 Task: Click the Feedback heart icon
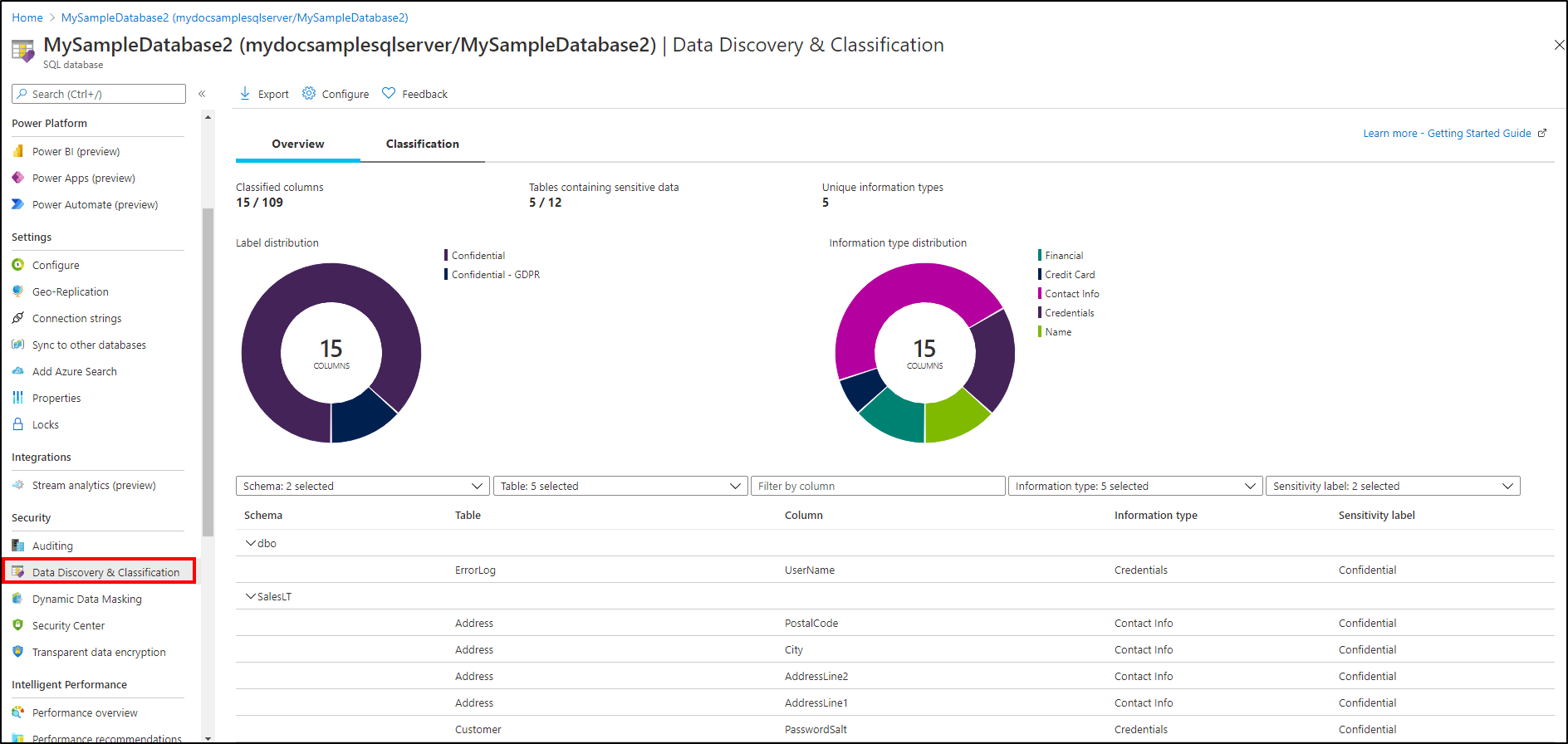[389, 93]
